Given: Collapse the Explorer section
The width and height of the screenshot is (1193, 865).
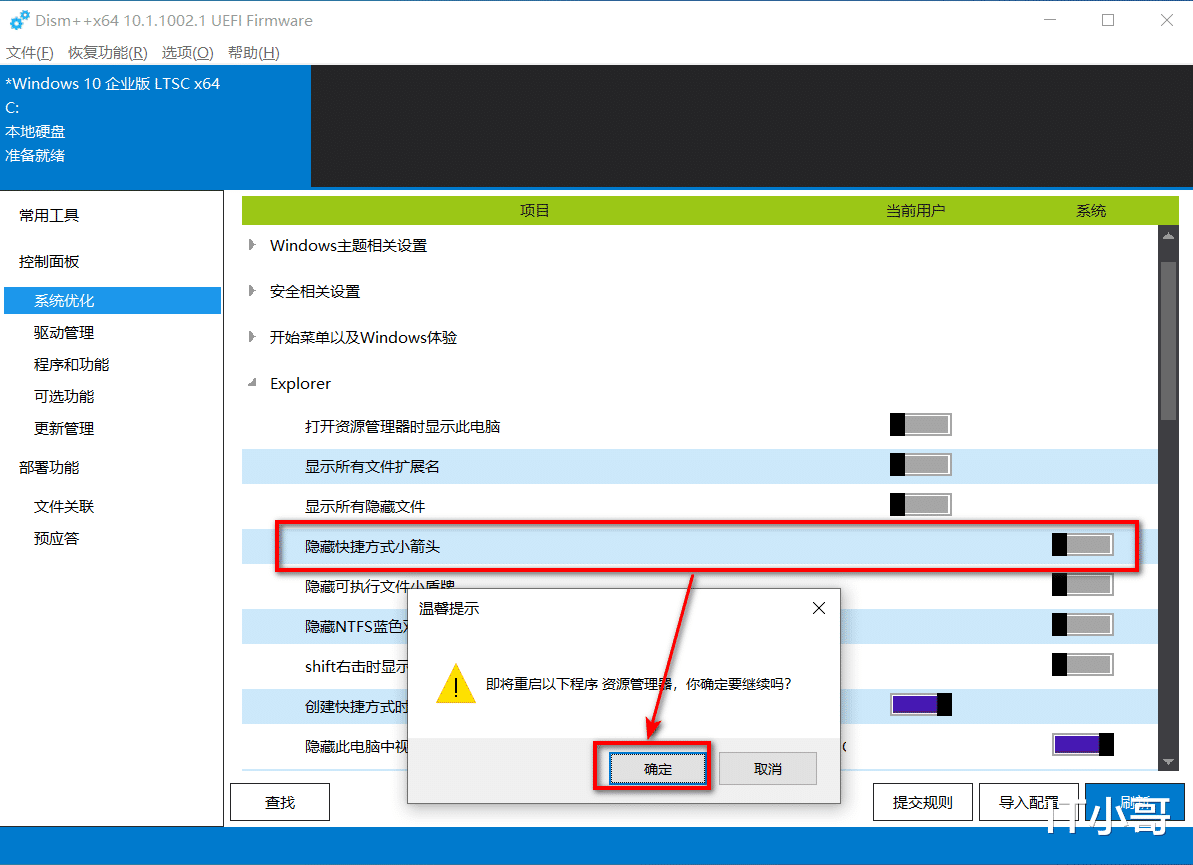Looking at the screenshot, I should click(251, 383).
